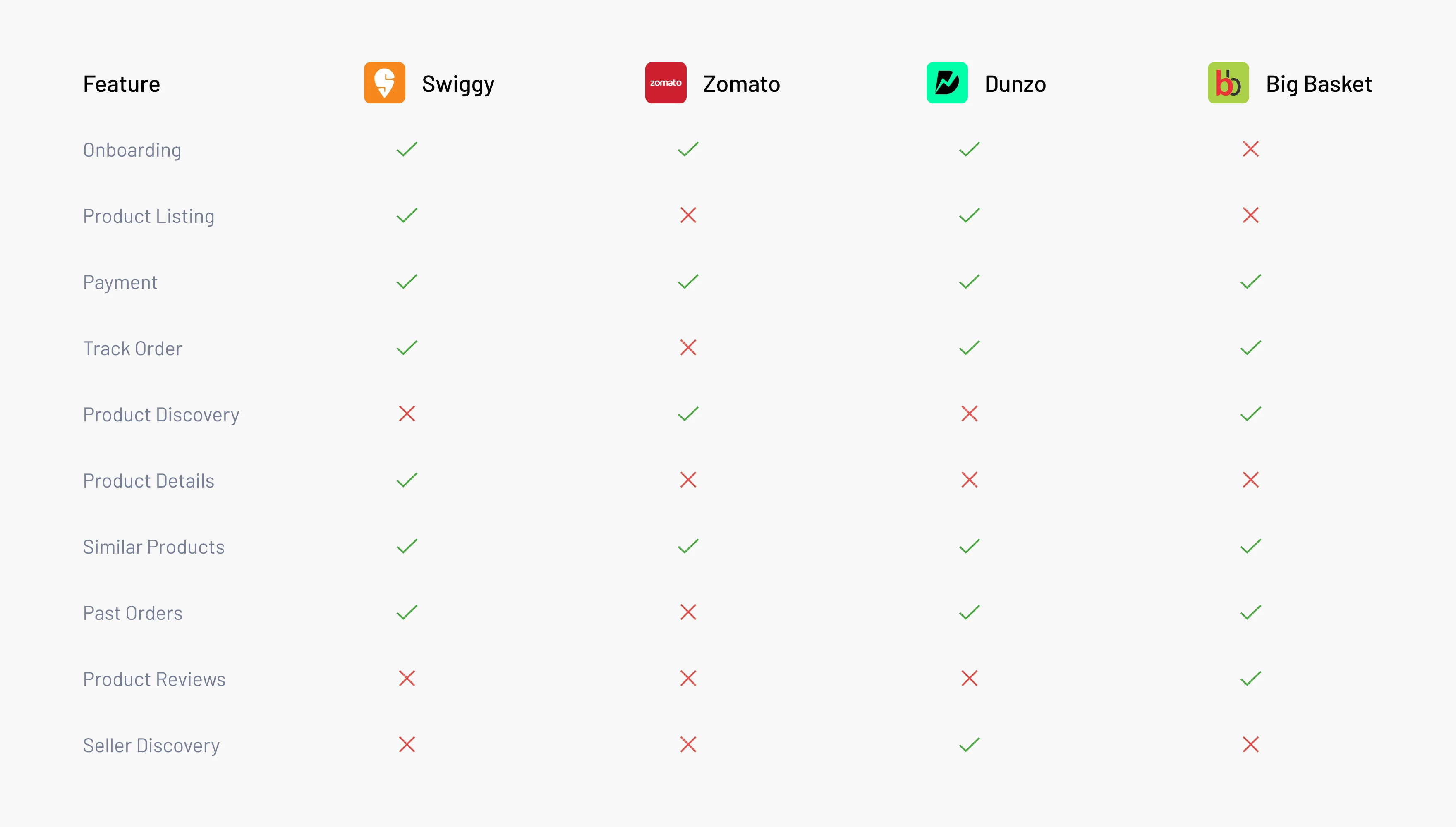Click the Swiggy column title text

click(x=458, y=84)
